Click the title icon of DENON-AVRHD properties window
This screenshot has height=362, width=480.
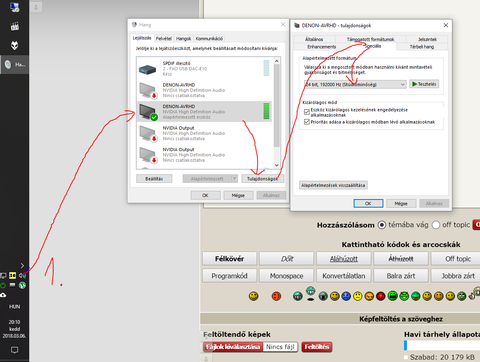point(297,25)
